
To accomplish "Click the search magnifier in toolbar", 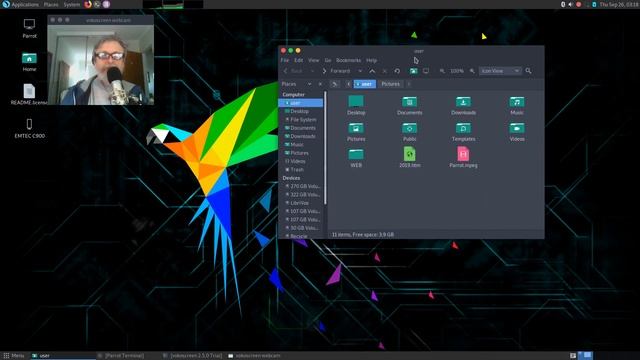I will pos(528,71).
